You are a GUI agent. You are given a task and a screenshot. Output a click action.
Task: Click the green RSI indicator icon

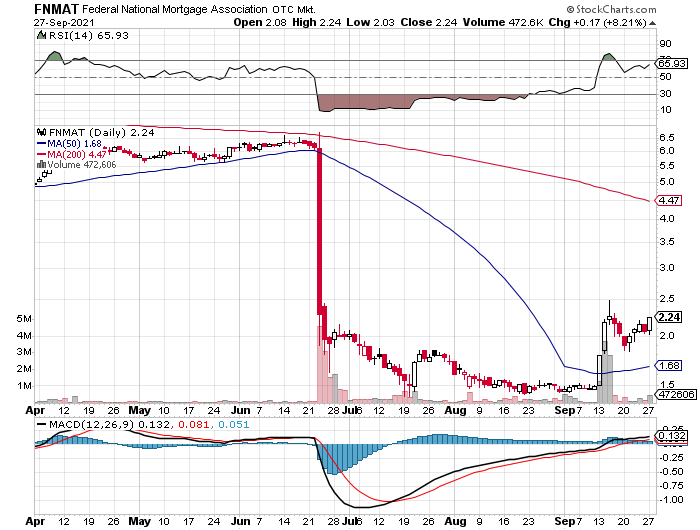41,35
